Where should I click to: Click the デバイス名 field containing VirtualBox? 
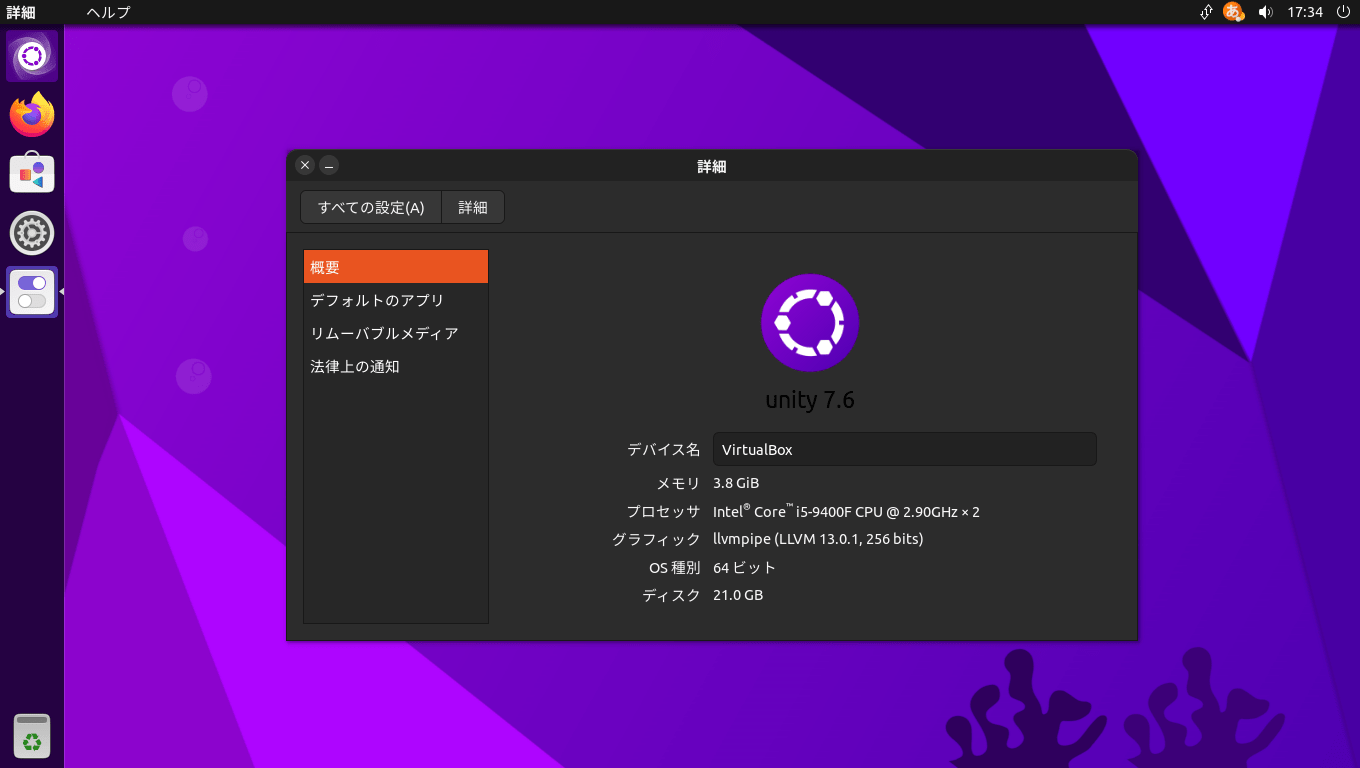904,449
